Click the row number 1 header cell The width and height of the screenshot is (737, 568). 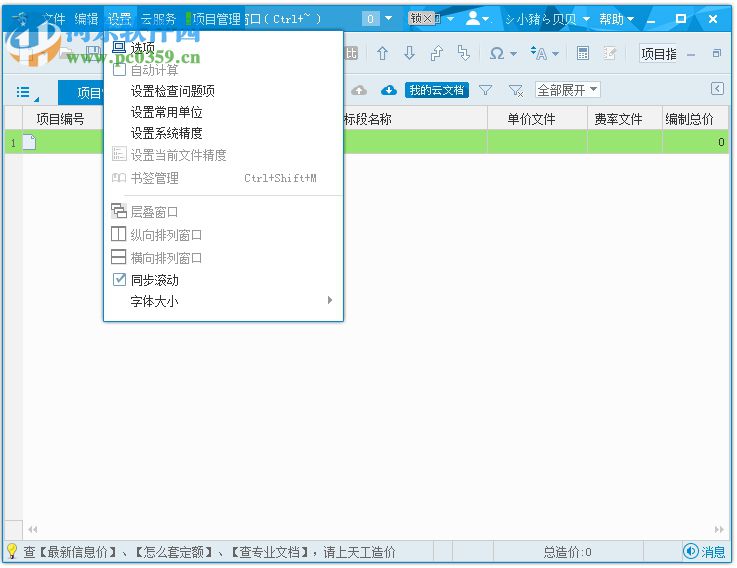click(x=13, y=142)
